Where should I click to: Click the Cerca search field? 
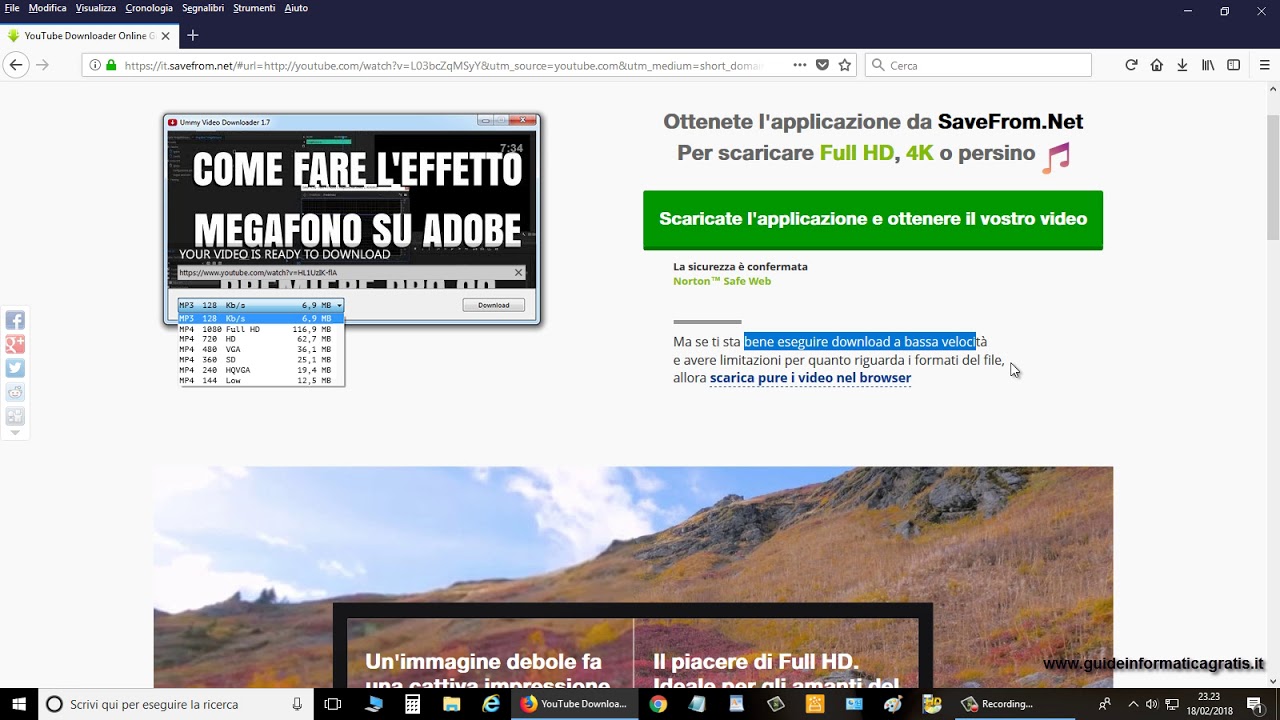point(978,65)
